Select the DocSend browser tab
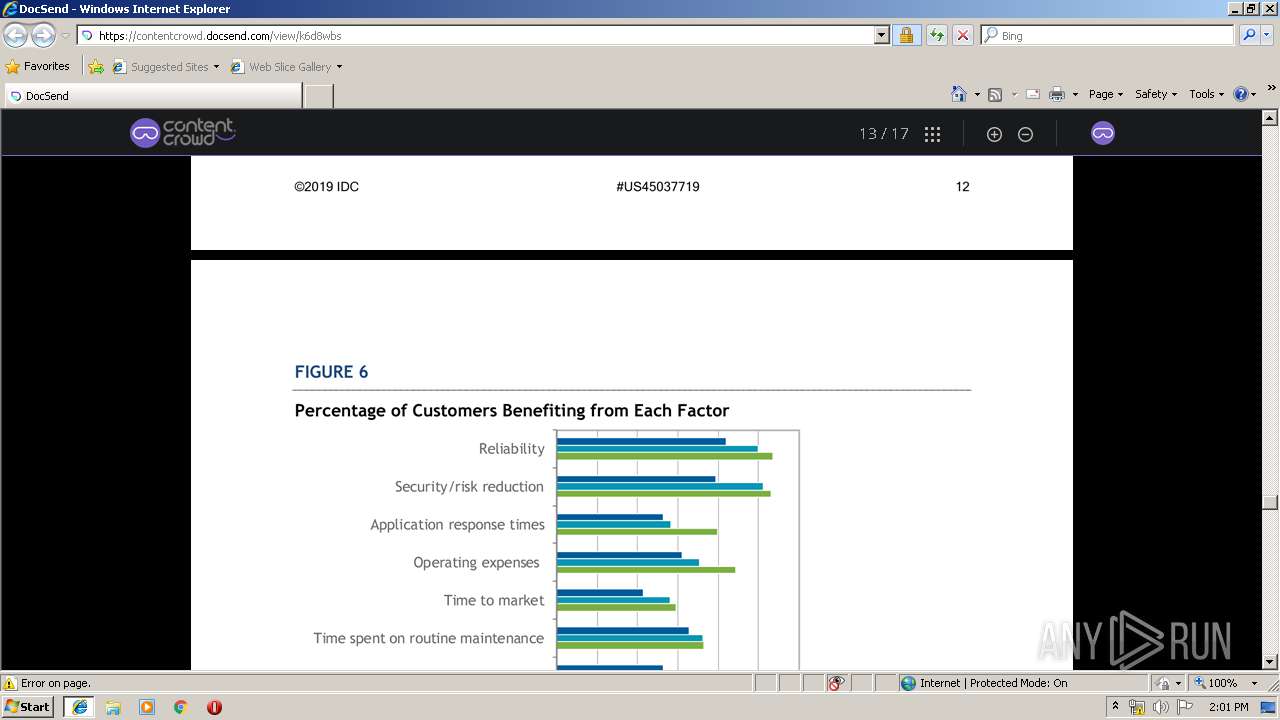Screen dimensions: 1280x720 point(153,96)
